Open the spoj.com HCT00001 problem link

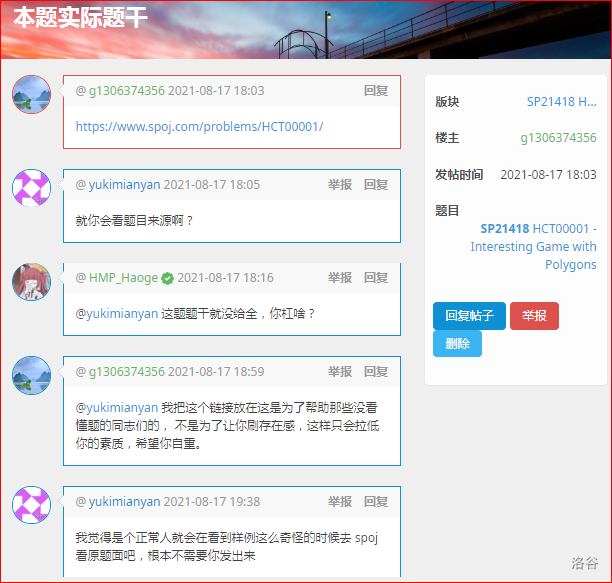[199, 127]
